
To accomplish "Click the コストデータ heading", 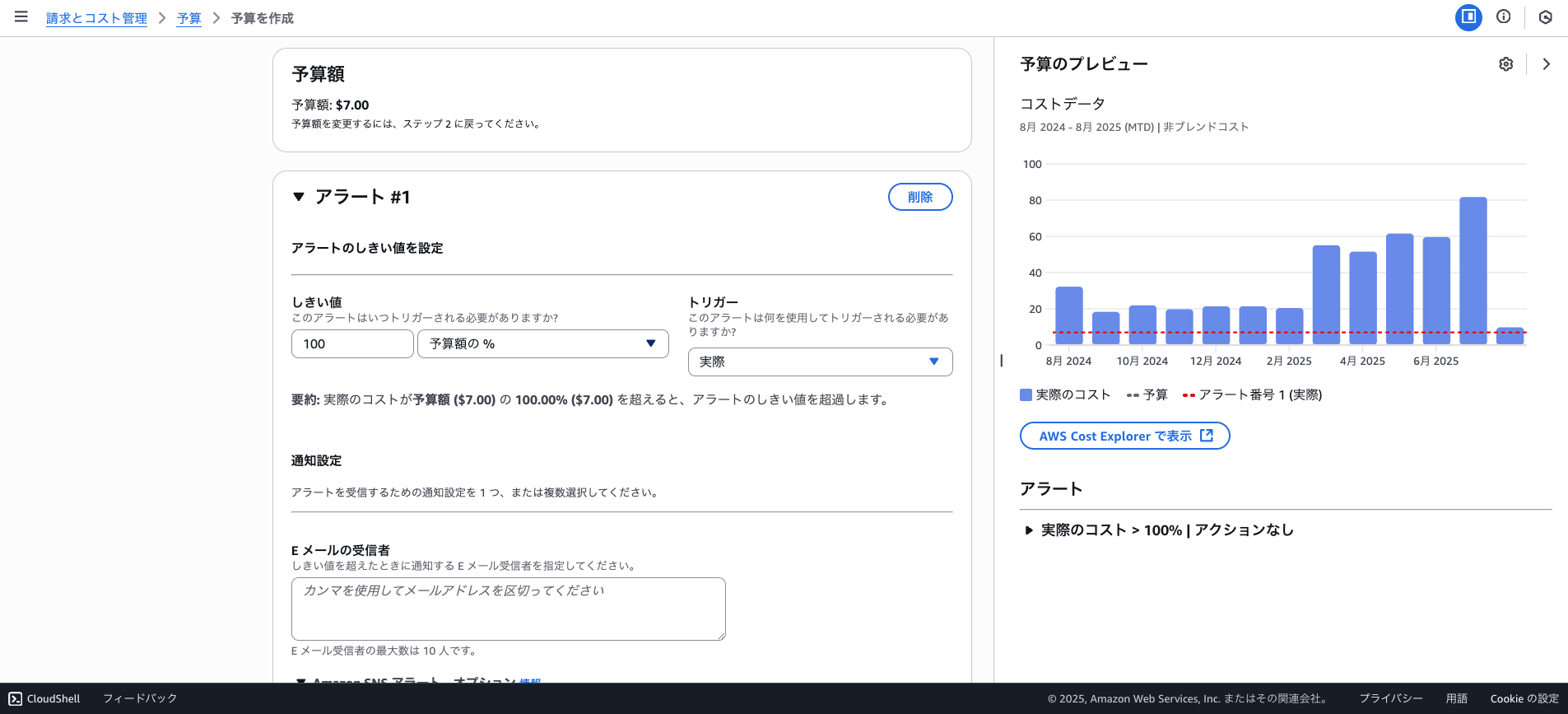I will (x=1063, y=104).
